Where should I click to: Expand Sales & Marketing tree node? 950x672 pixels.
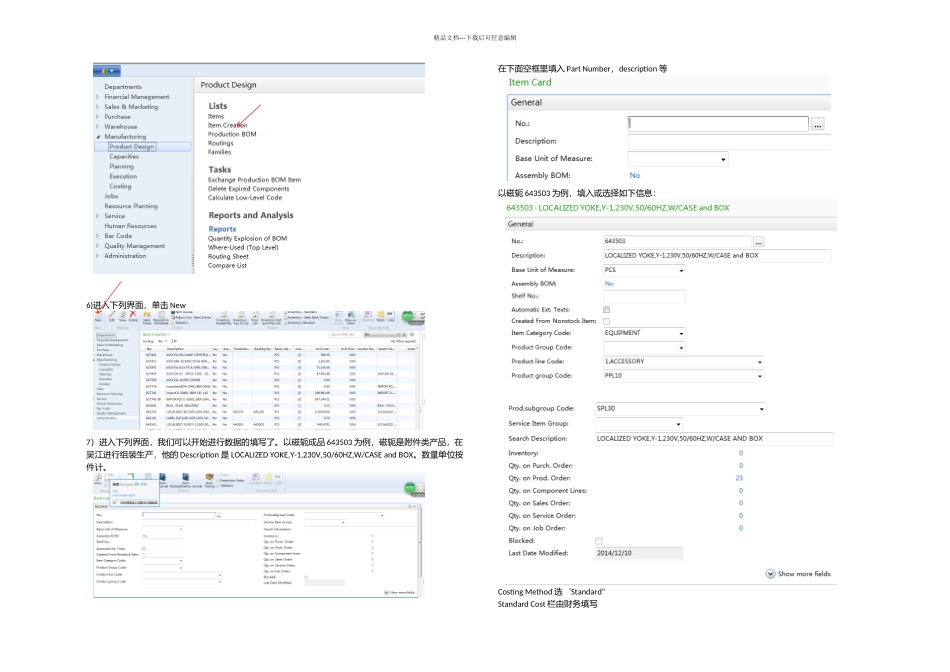pos(98,107)
